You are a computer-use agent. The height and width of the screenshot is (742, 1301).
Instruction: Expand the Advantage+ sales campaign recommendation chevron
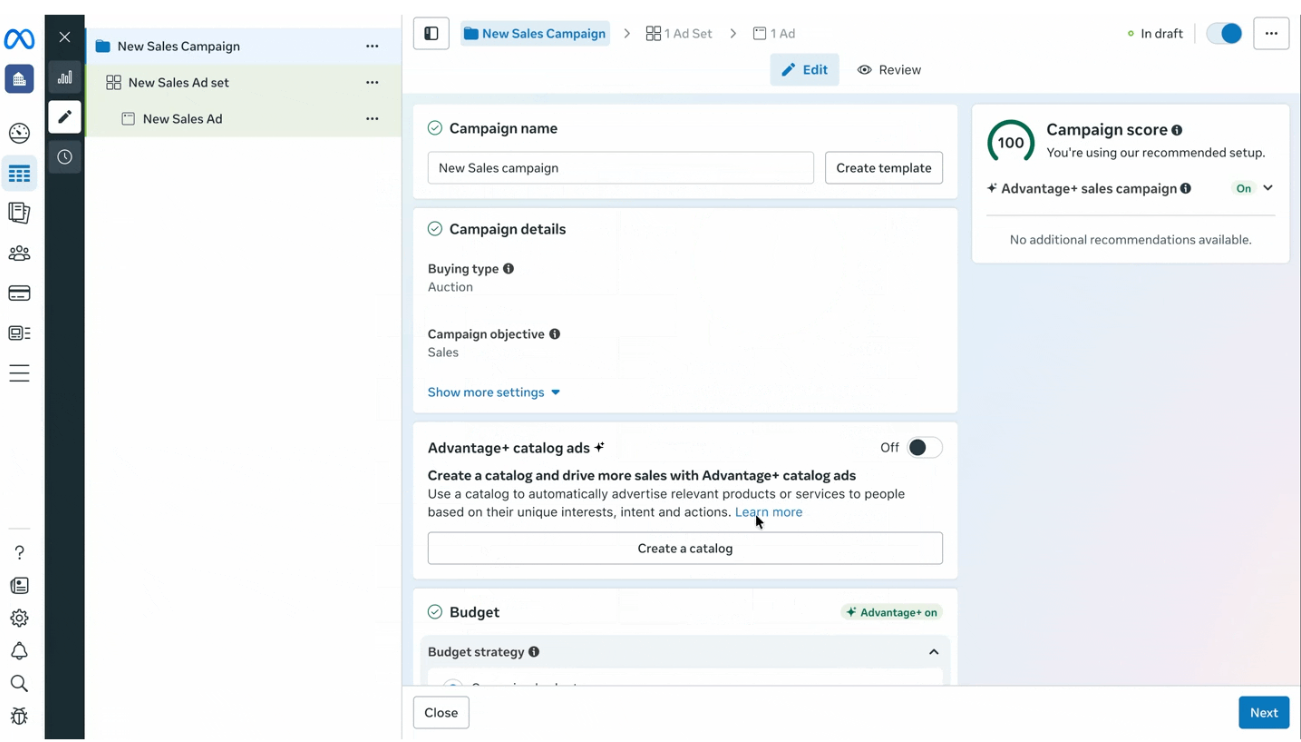pyautogui.click(x=1268, y=188)
